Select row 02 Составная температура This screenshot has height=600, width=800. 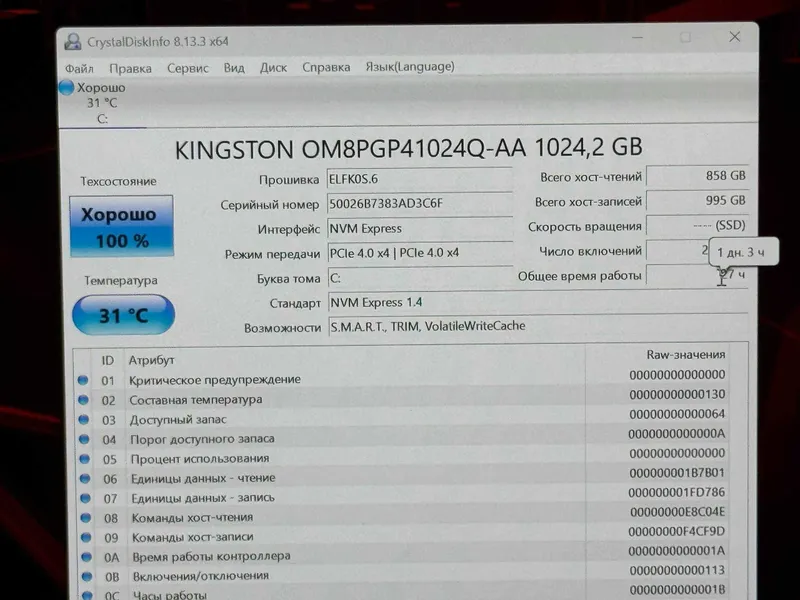click(x=402, y=398)
